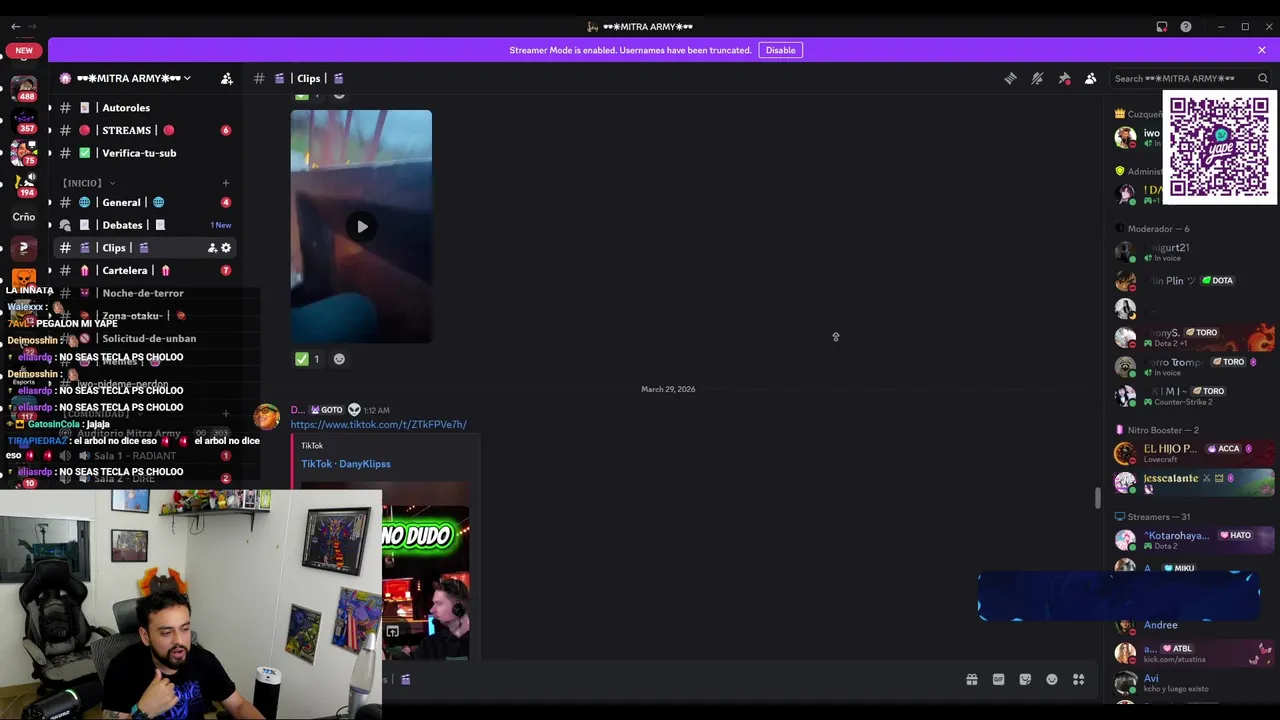Open TikTok · DanyKlipss embed title
This screenshot has height=720, width=1280.
click(x=346, y=464)
